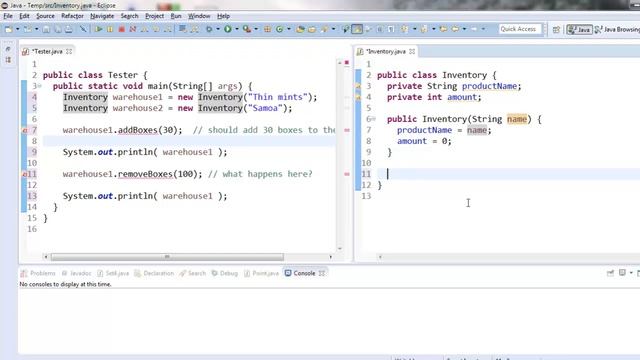The width and height of the screenshot is (640, 360).
Task: Click warning marker on Inventory line 4
Action: 358,97
